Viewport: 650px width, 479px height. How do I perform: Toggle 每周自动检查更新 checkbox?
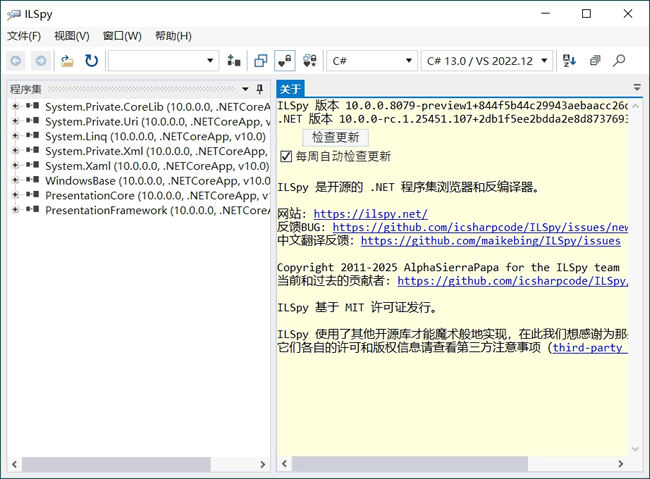pos(286,156)
